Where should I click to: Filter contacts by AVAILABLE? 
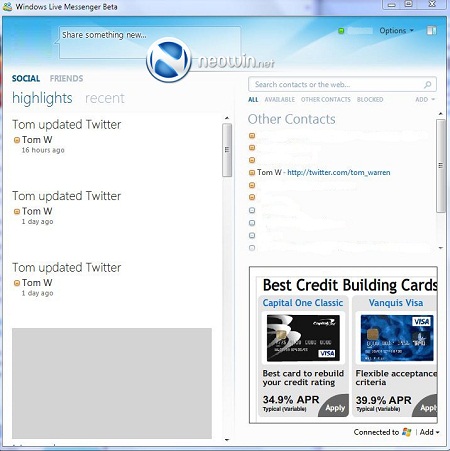[x=280, y=99]
